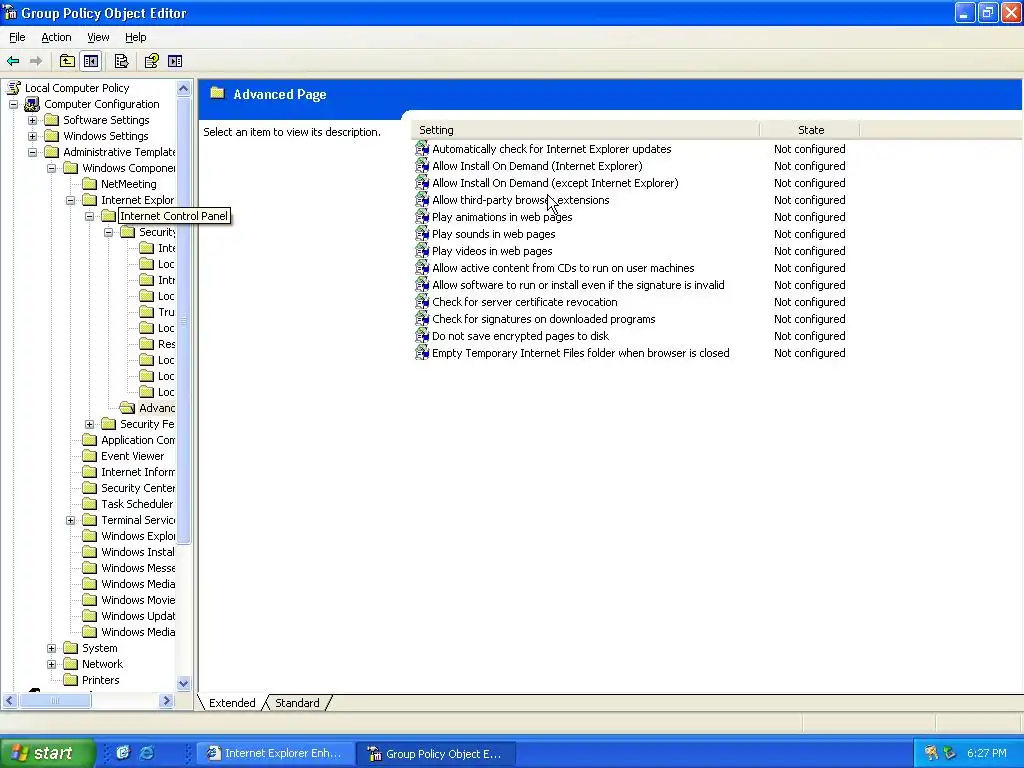The height and width of the screenshot is (768, 1024).
Task: Click the Group Policy Object Editor title bar icon
Action: pyautogui.click(x=10, y=12)
